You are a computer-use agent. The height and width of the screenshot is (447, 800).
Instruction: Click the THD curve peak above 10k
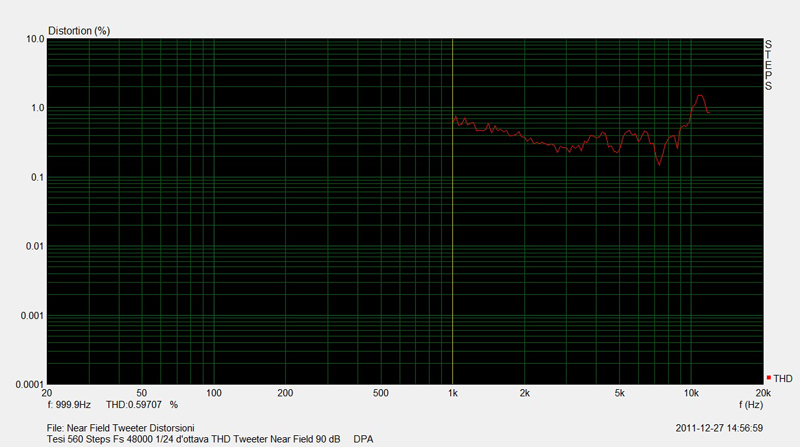coord(700,95)
